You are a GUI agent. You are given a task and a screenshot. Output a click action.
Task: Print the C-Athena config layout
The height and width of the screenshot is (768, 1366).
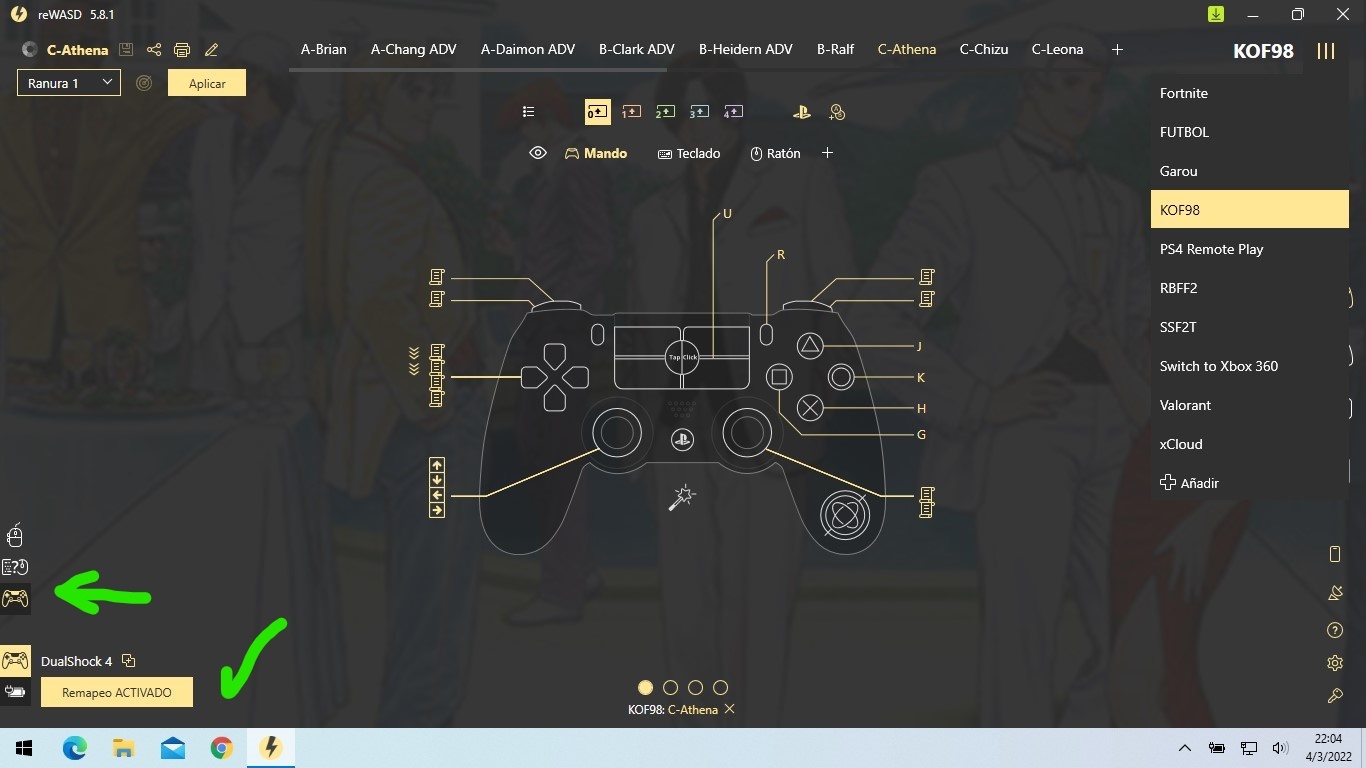[x=182, y=50]
